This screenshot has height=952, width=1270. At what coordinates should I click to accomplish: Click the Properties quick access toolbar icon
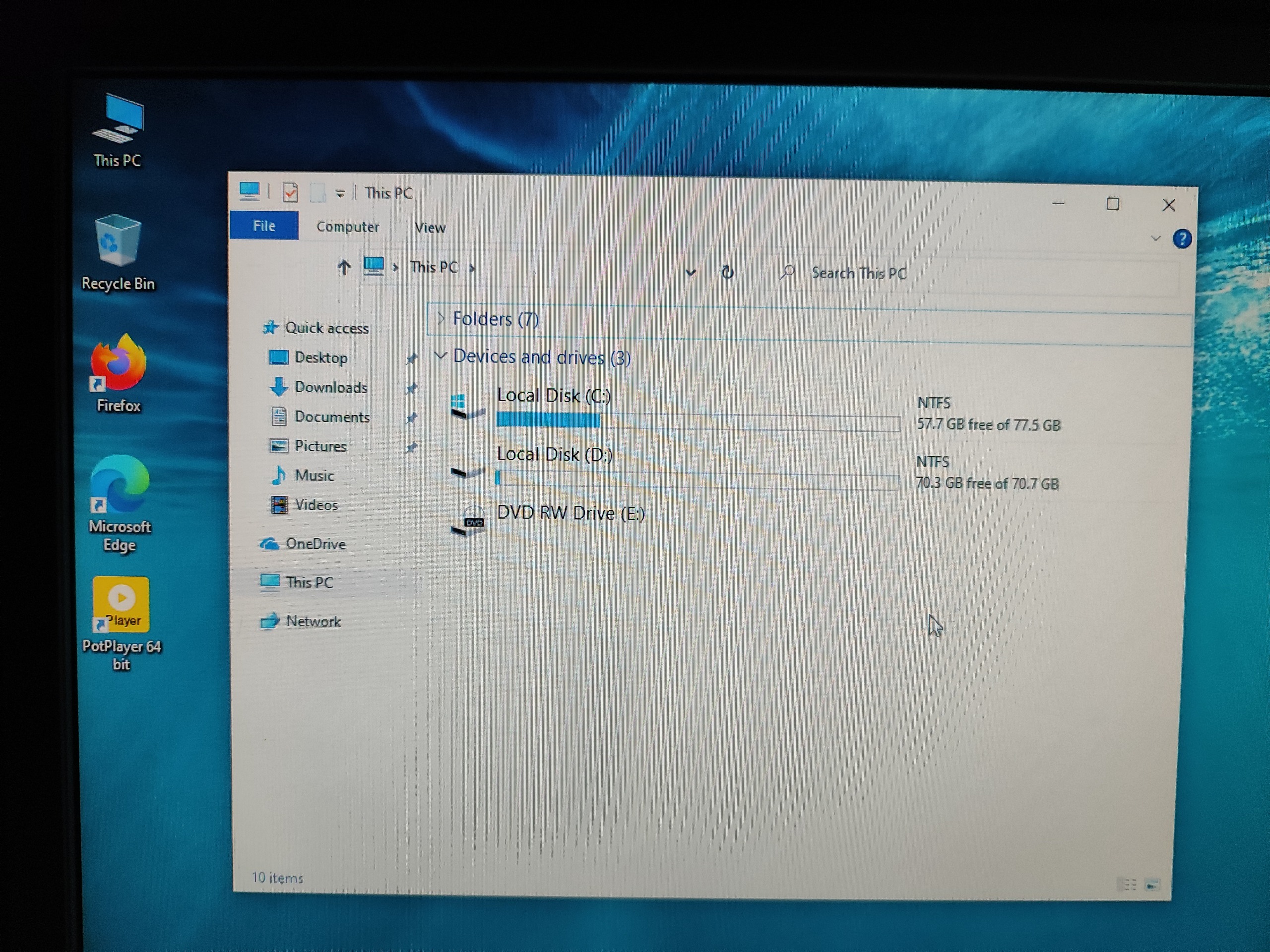pos(291,192)
